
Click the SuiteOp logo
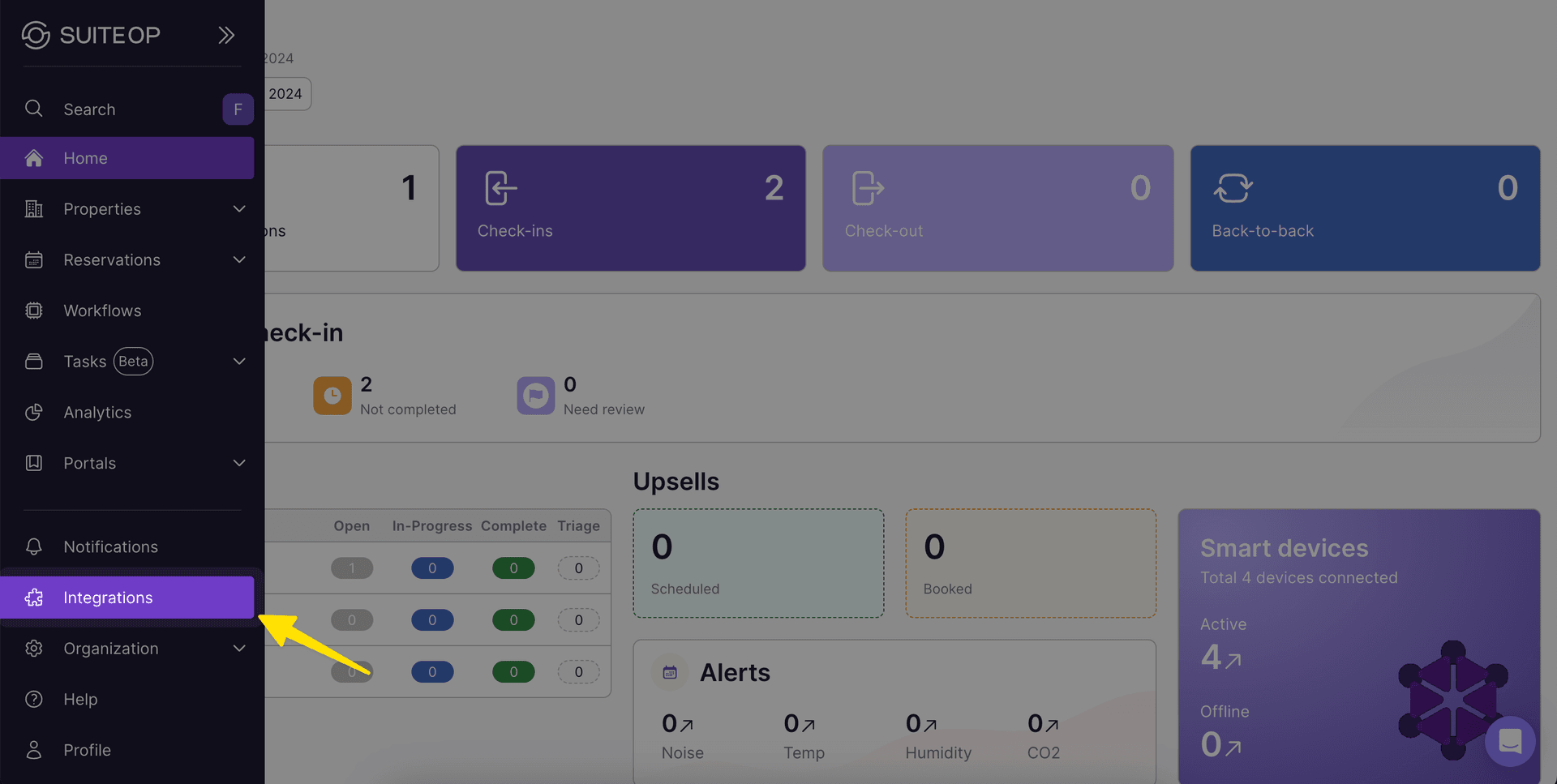[34, 35]
